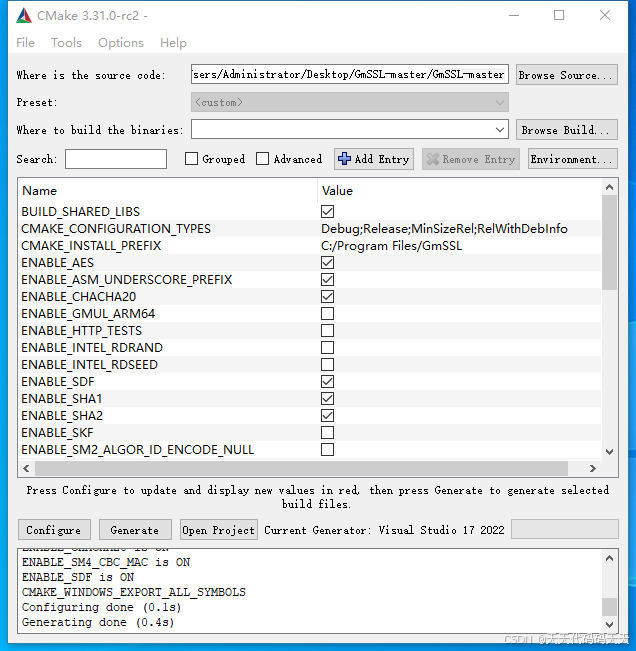Check ENABLE_GMUL_ARM64 checkbox
636x651 pixels.
coord(328,313)
